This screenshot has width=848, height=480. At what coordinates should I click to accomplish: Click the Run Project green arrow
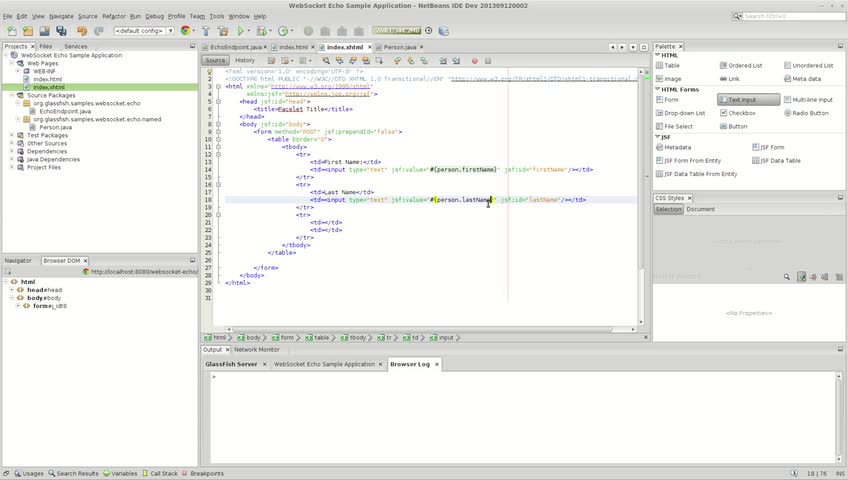241,31
